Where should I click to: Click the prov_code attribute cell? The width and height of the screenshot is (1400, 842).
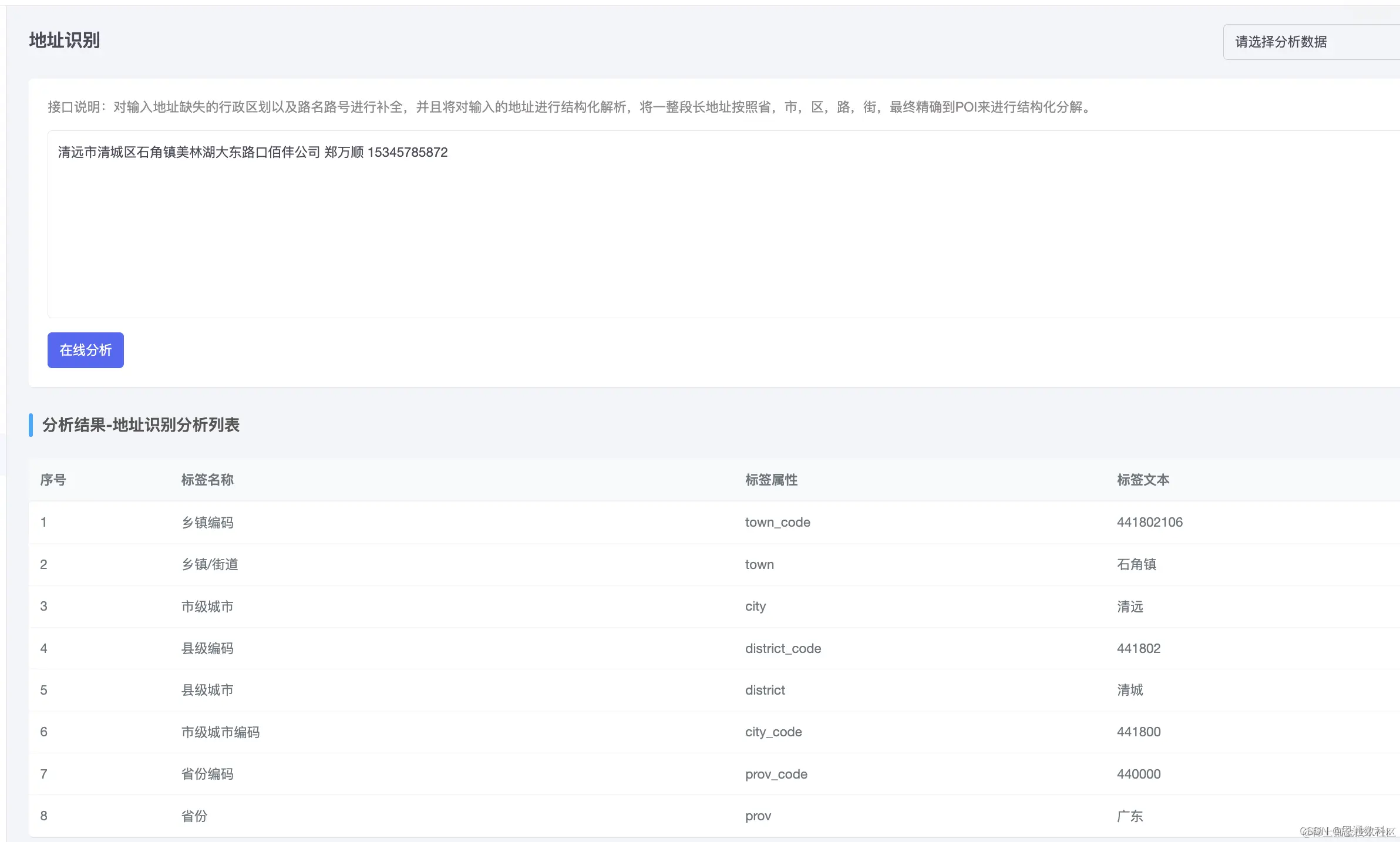coord(776,774)
